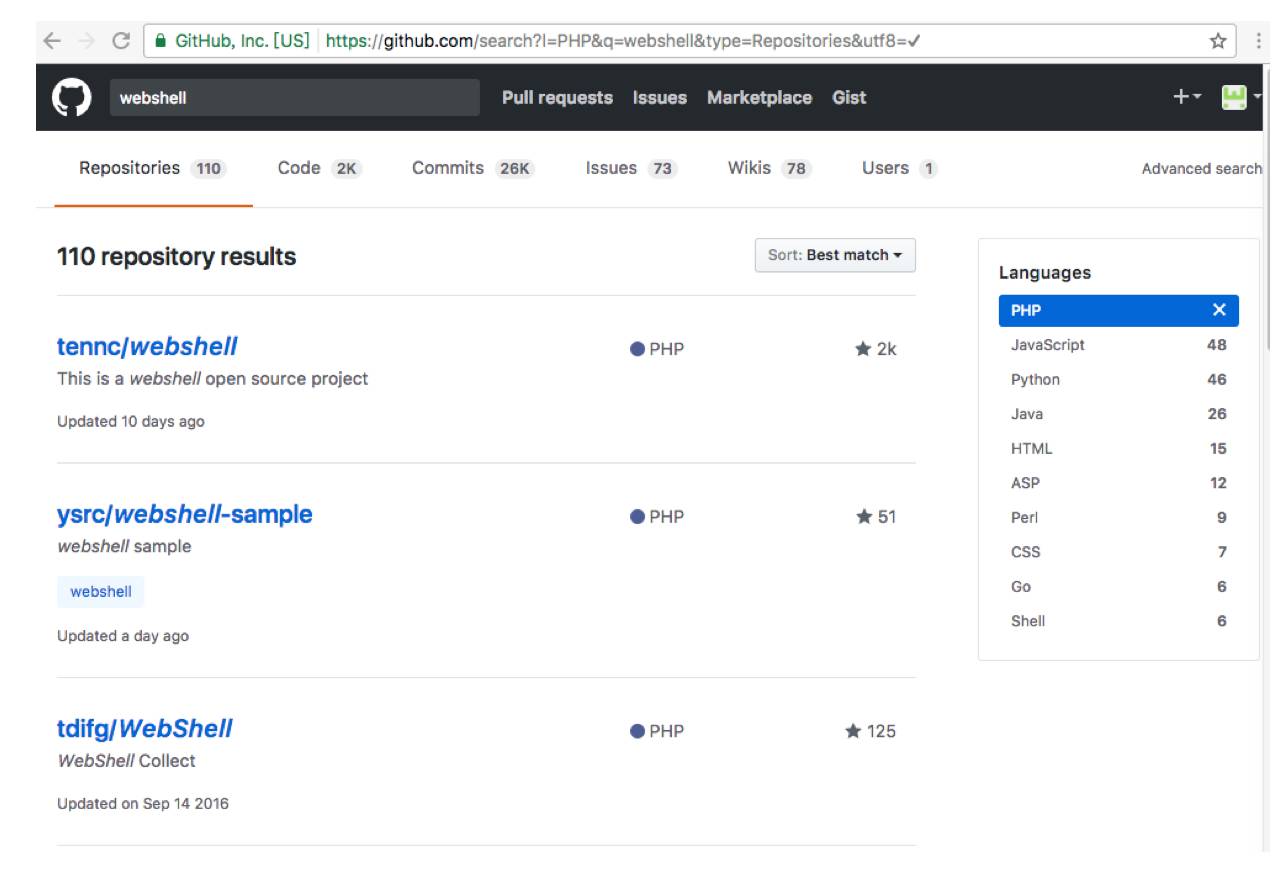Open the browser's three-dot menu

[x=1259, y=41]
